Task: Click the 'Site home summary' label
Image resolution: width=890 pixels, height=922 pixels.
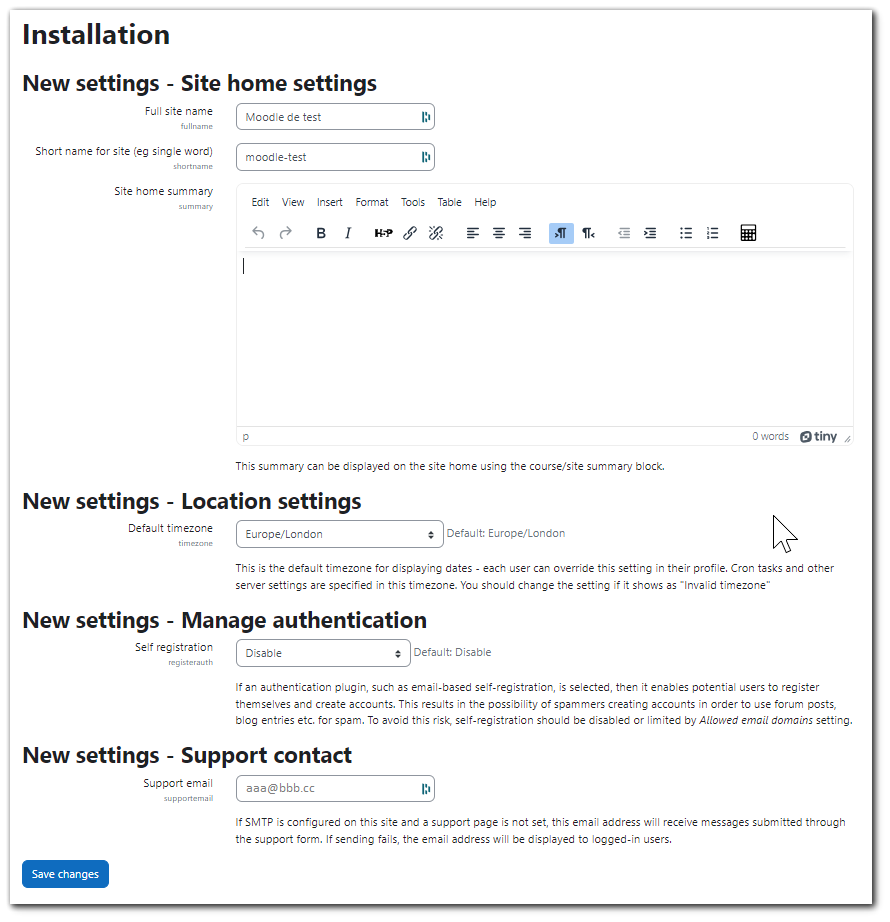Action: click(x=163, y=191)
